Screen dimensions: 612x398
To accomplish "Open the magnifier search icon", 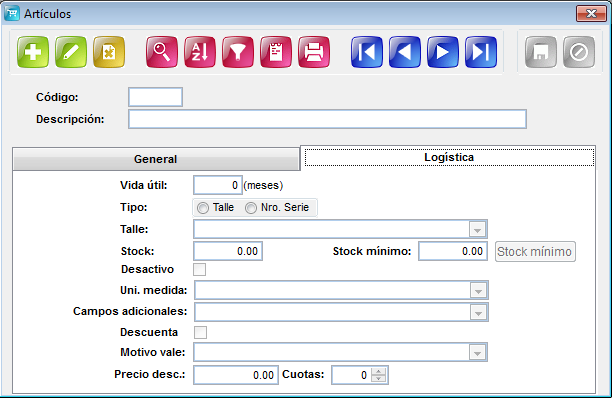I will (162, 52).
